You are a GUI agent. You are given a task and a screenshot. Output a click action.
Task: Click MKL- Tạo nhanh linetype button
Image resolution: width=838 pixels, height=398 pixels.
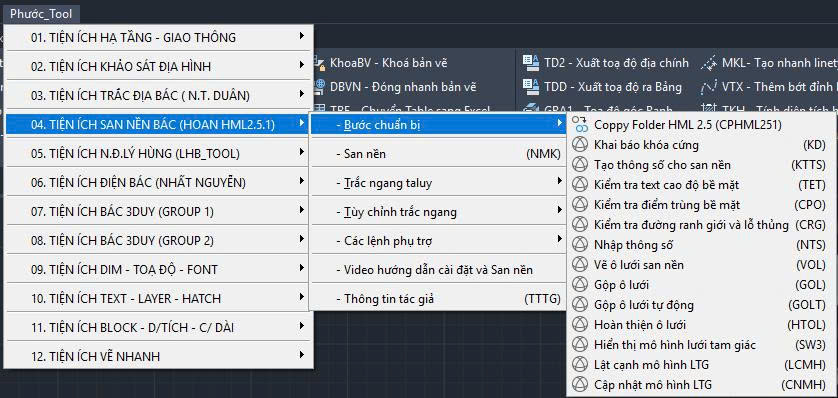point(769,63)
